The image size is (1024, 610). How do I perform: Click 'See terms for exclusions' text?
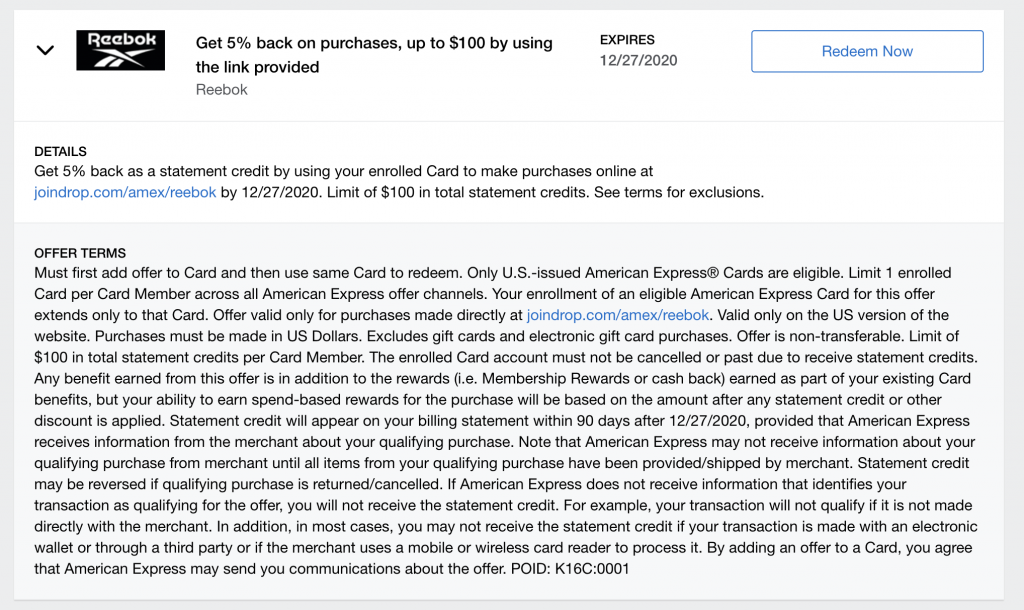pyautogui.click(x=679, y=192)
